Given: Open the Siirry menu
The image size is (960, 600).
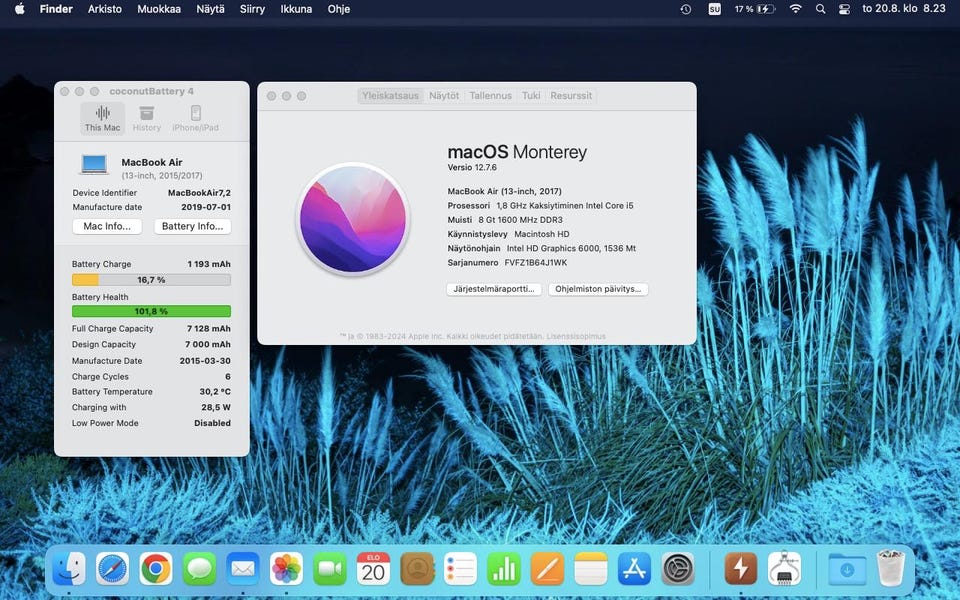Looking at the screenshot, I should (252, 9).
